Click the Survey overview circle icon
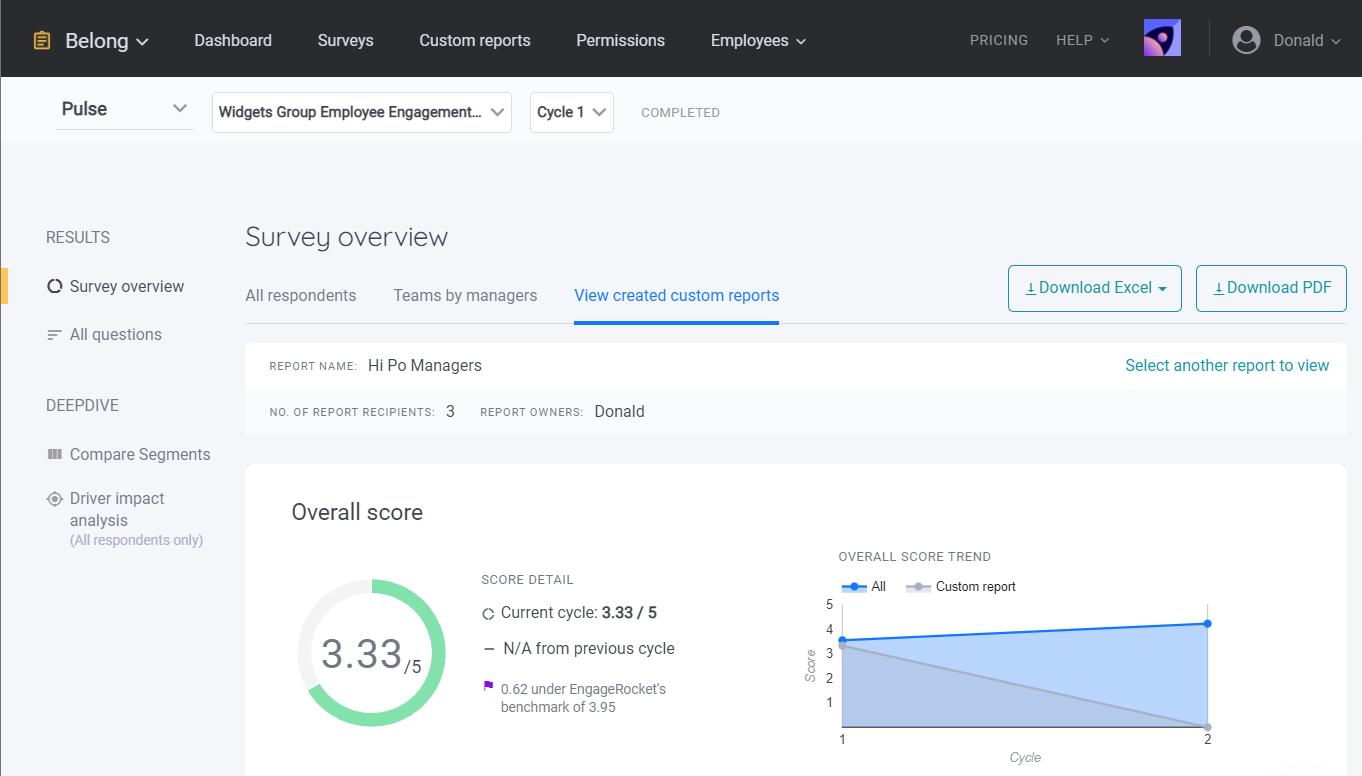The width and height of the screenshot is (1362, 776). click(55, 286)
